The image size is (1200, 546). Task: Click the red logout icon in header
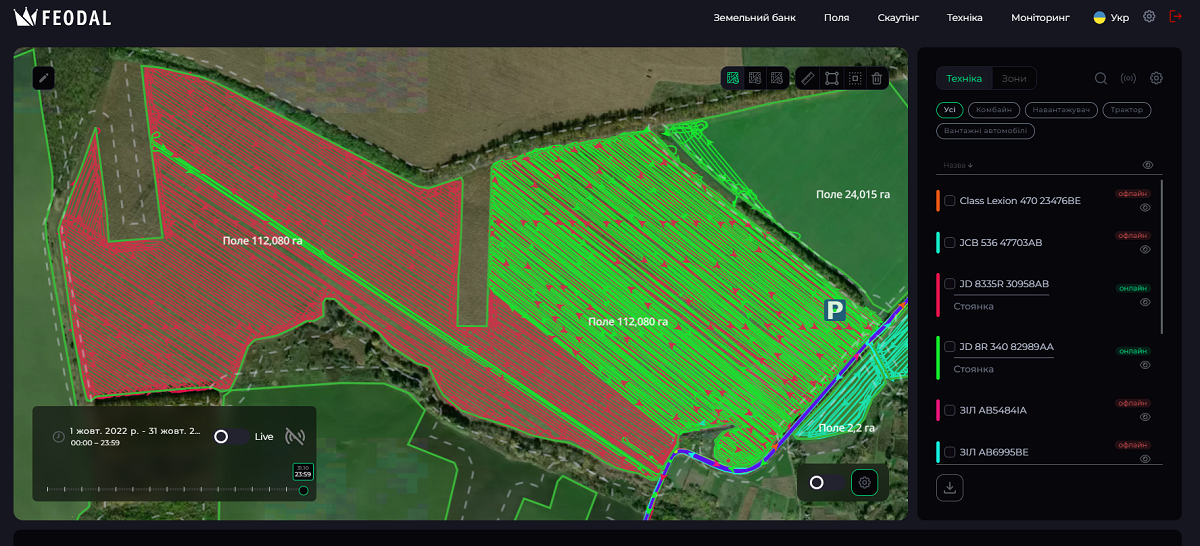(1176, 17)
